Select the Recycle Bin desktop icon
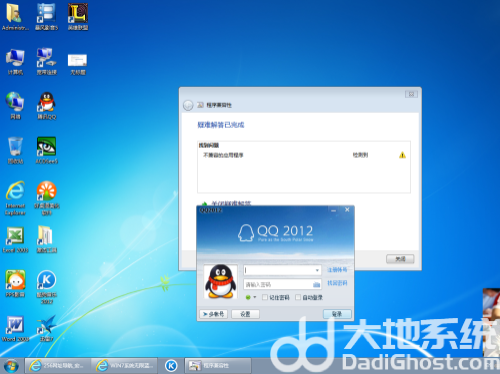 (x=15, y=150)
